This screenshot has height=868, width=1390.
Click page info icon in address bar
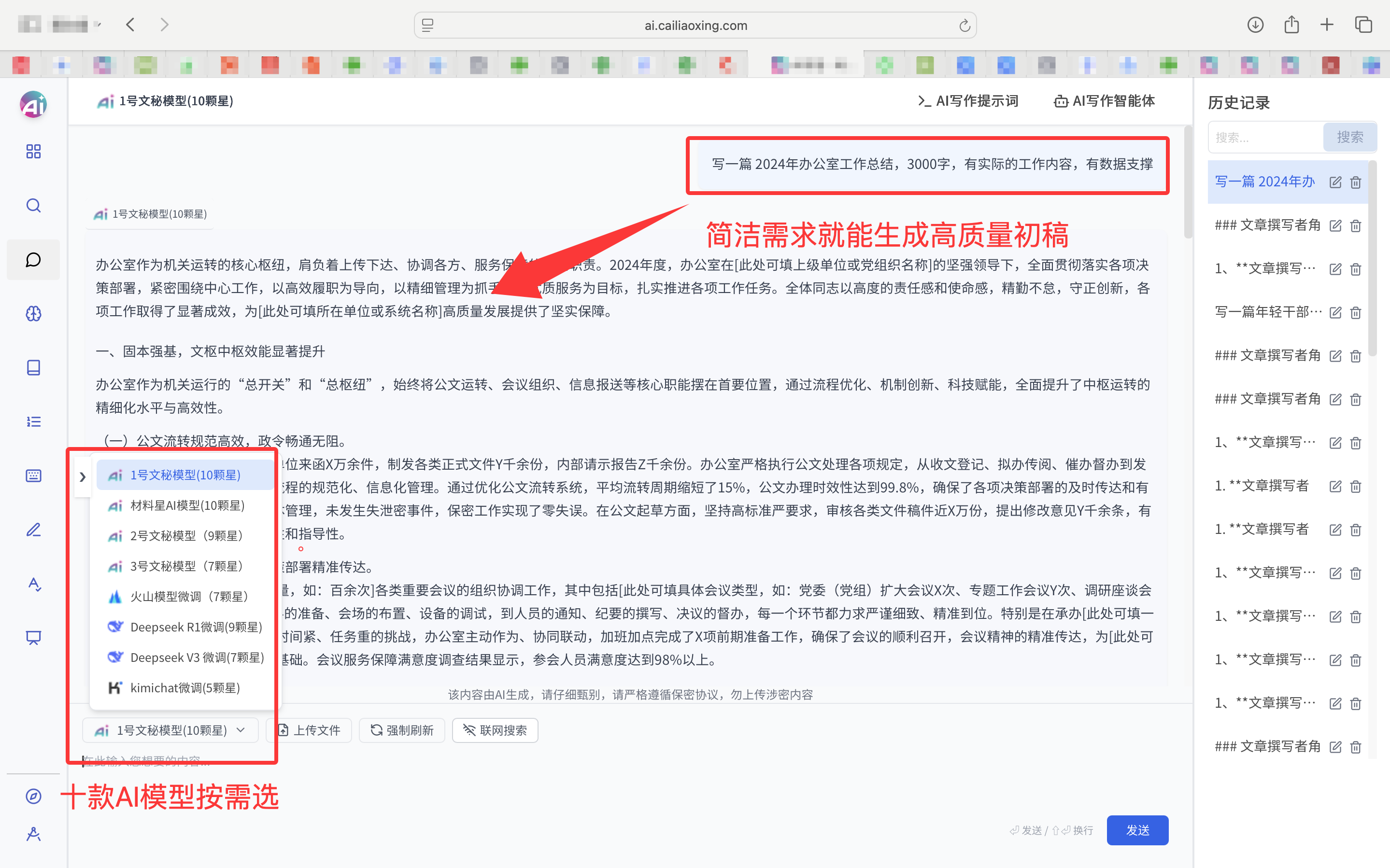pos(428,25)
